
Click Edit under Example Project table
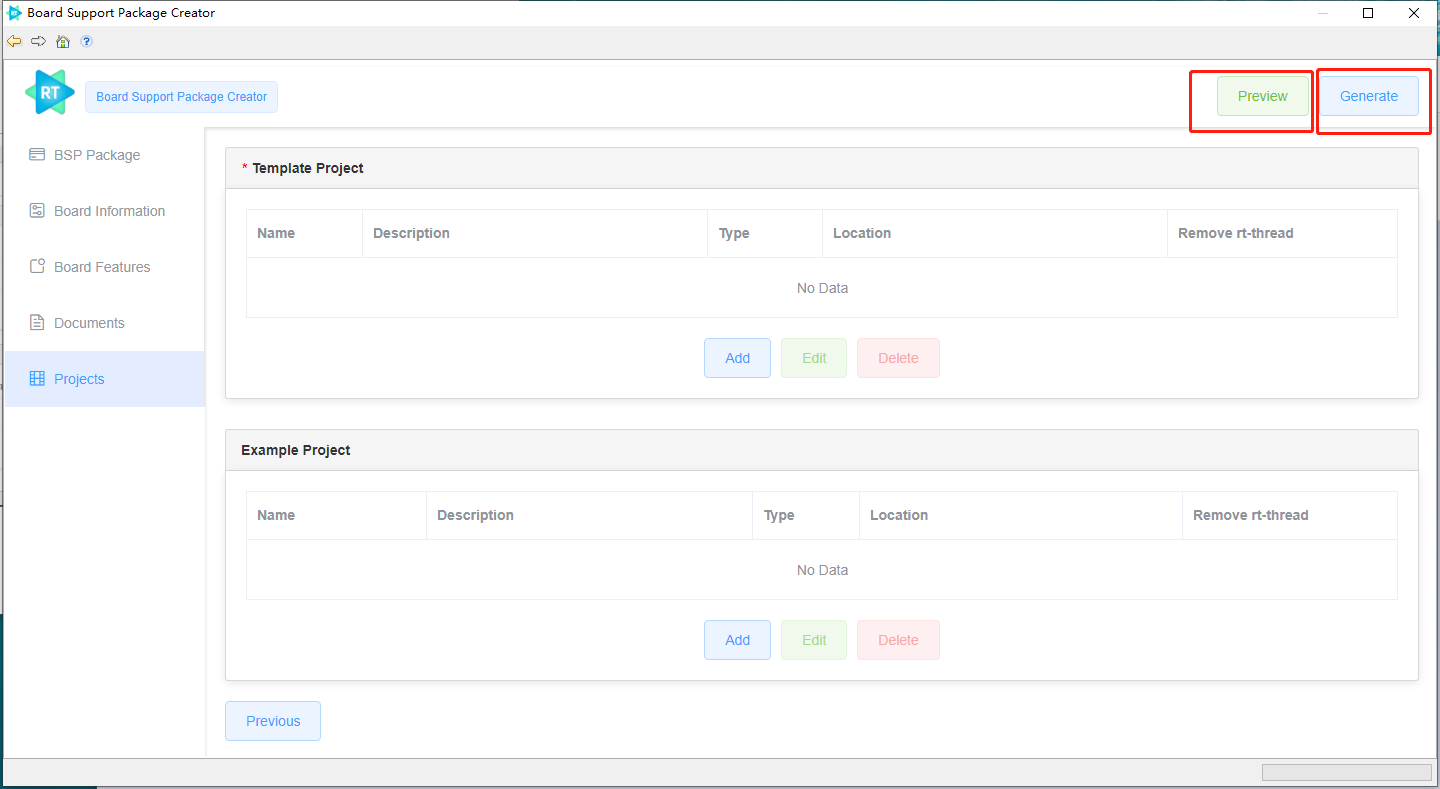(814, 640)
